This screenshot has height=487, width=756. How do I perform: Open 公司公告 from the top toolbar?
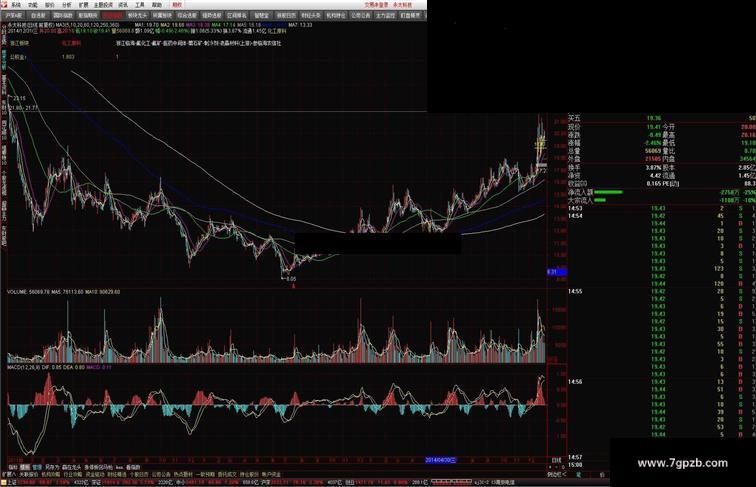click(361, 15)
